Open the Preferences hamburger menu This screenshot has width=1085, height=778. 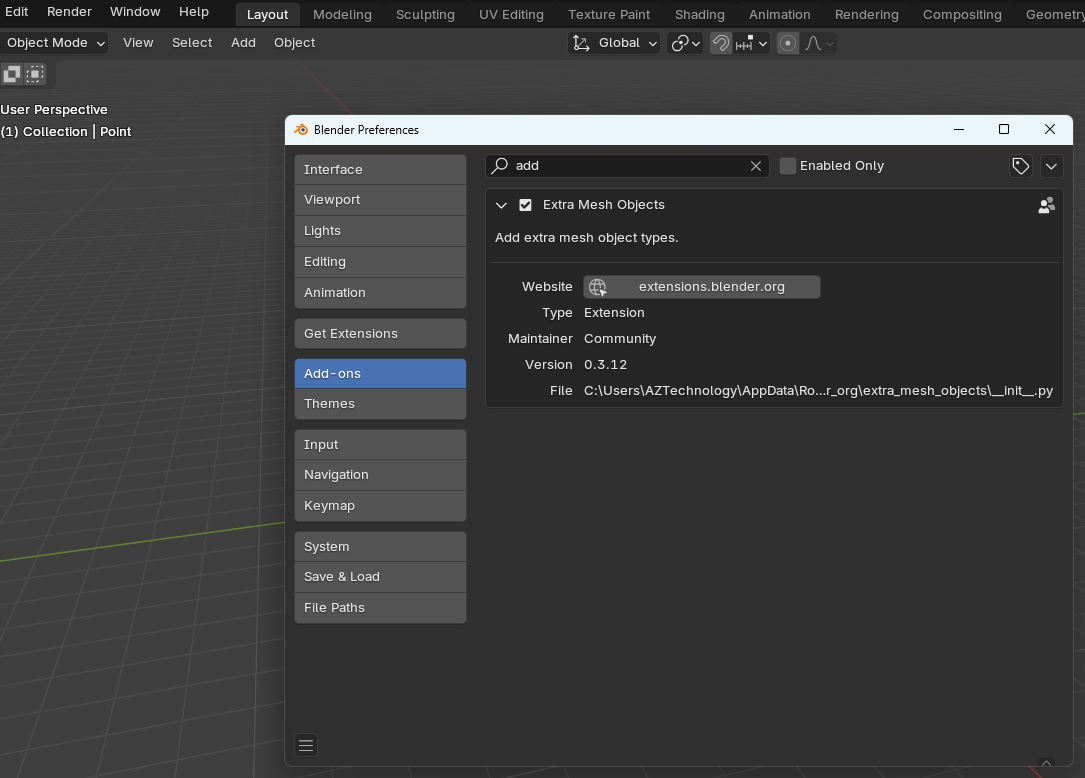[x=306, y=745]
